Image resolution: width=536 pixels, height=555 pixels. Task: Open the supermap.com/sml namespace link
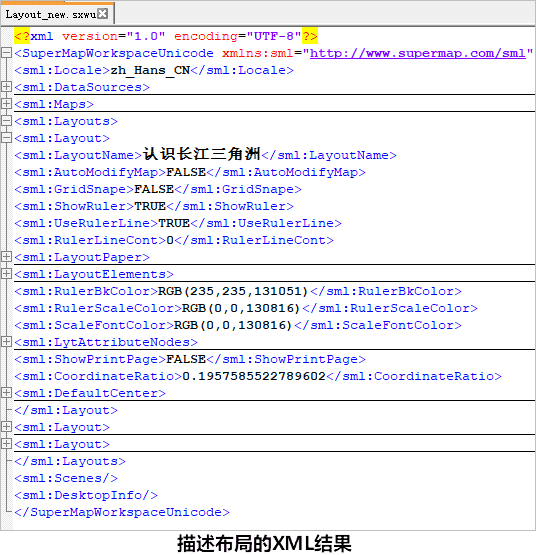coord(418,53)
